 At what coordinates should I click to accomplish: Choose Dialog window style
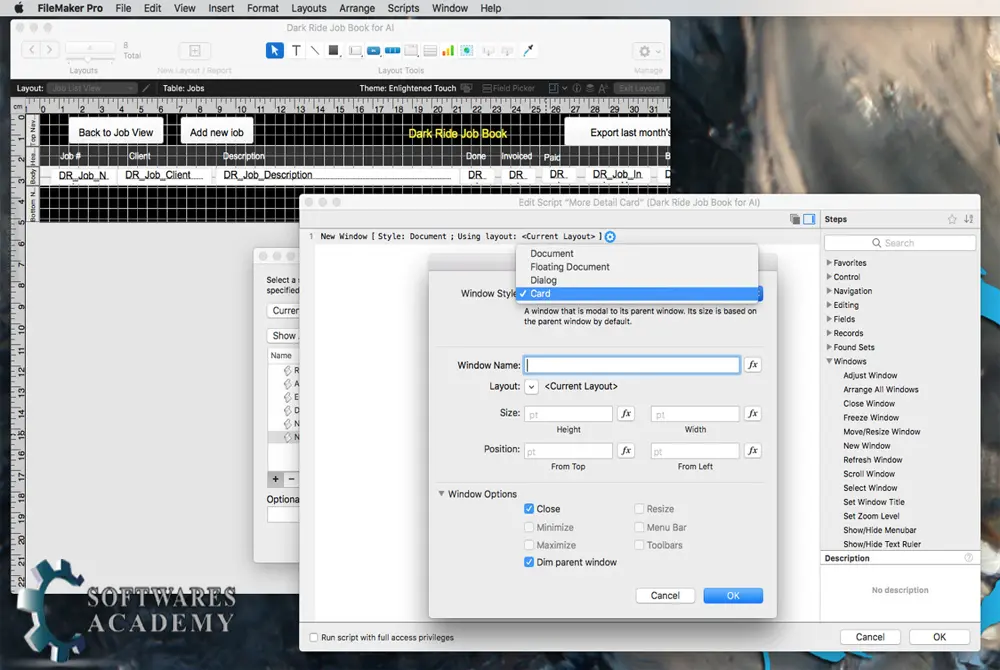(x=637, y=280)
